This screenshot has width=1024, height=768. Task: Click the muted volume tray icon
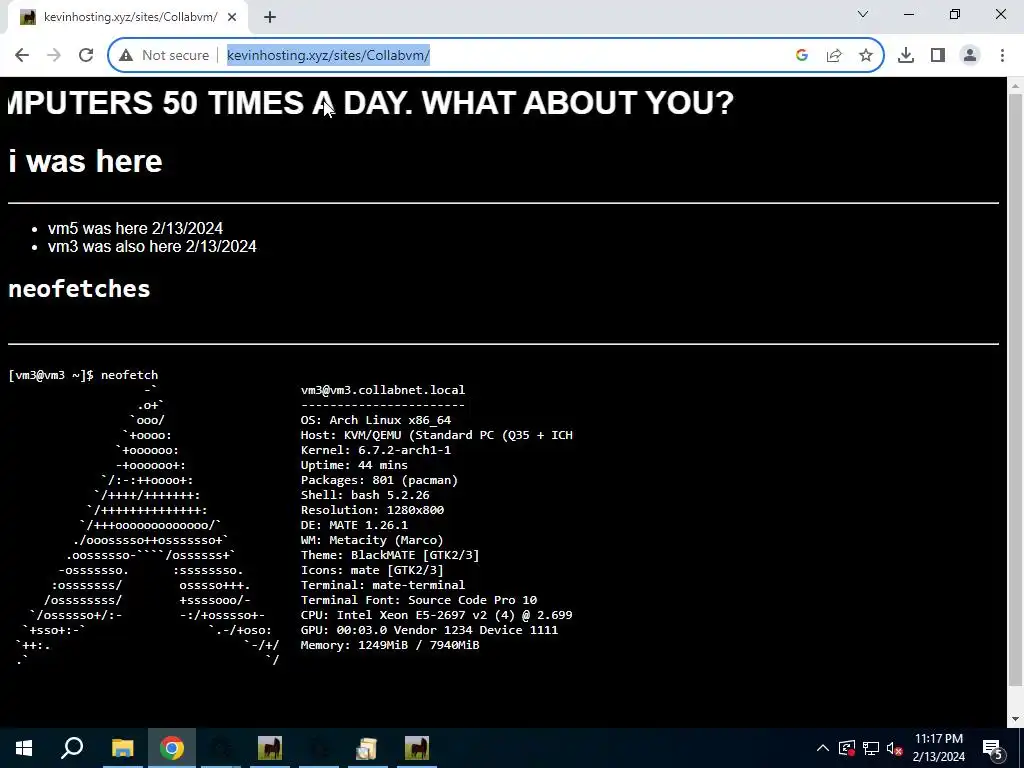click(x=894, y=748)
